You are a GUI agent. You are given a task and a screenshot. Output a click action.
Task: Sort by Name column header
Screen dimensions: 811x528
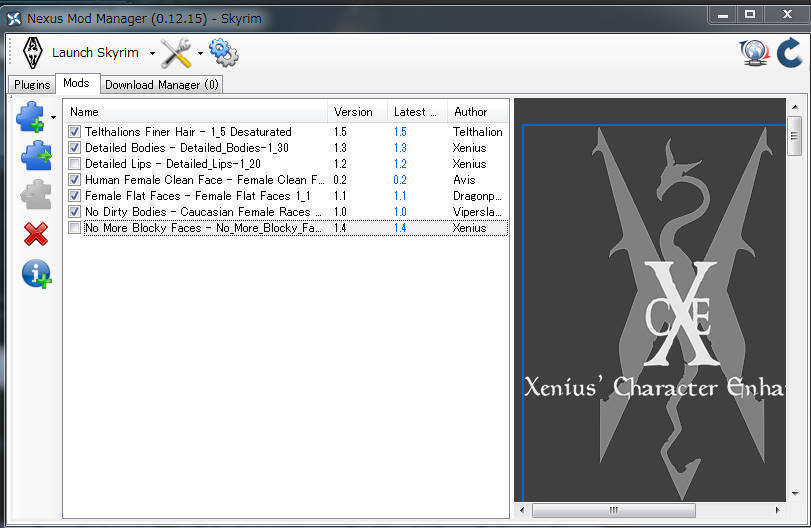196,112
